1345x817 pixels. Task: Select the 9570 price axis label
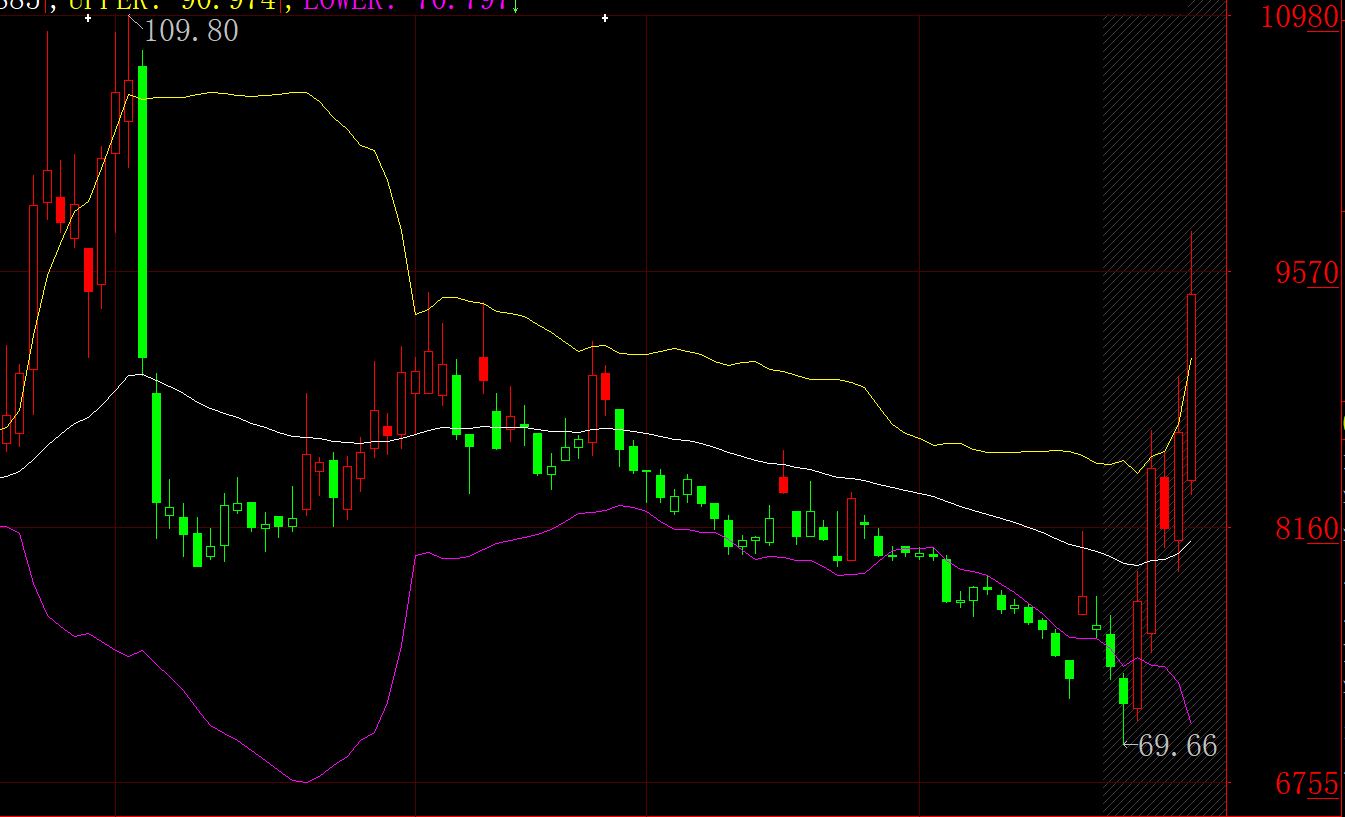[1308, 272]
